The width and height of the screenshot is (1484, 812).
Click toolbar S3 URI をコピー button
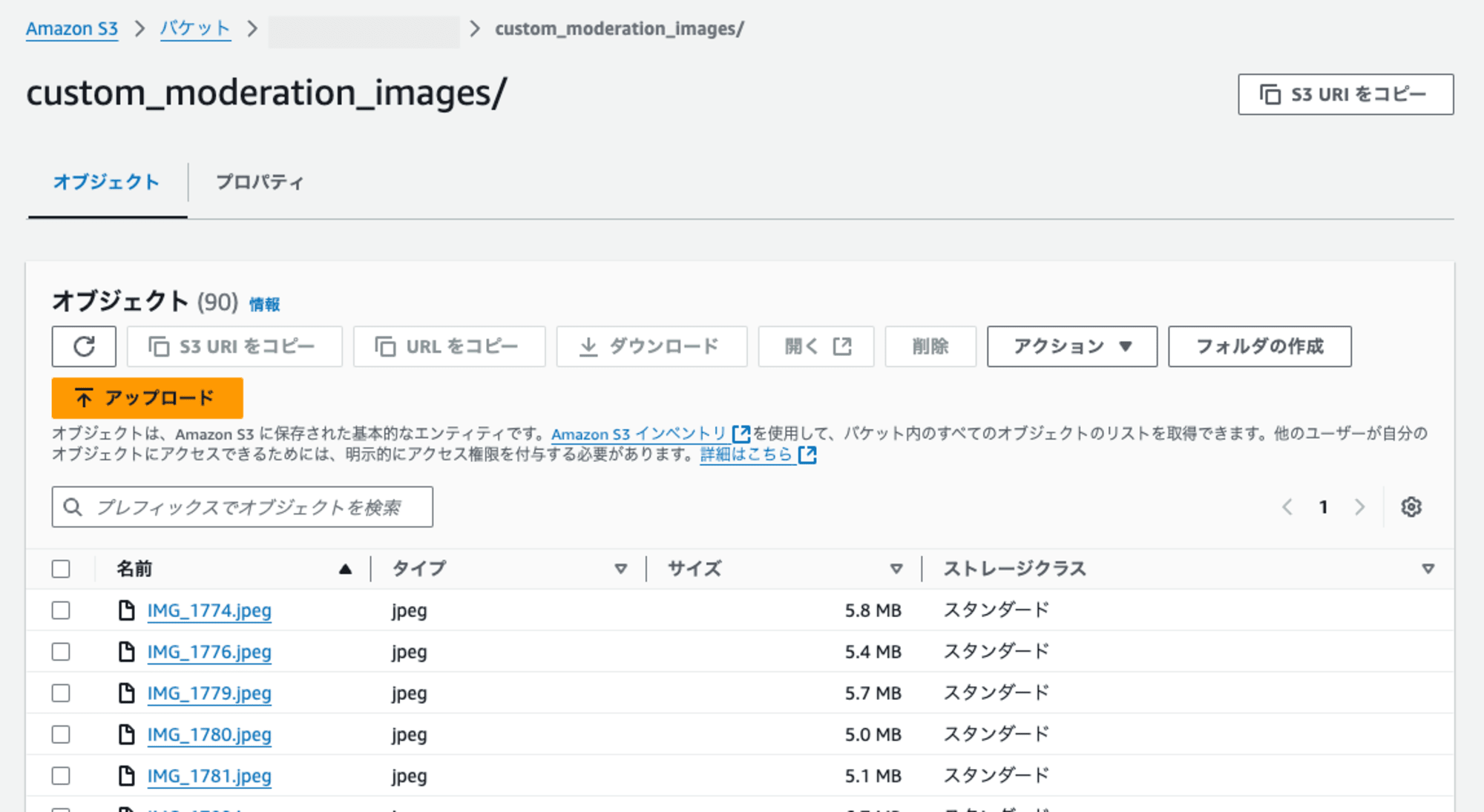pyautogui.click(x=234, y=346)
